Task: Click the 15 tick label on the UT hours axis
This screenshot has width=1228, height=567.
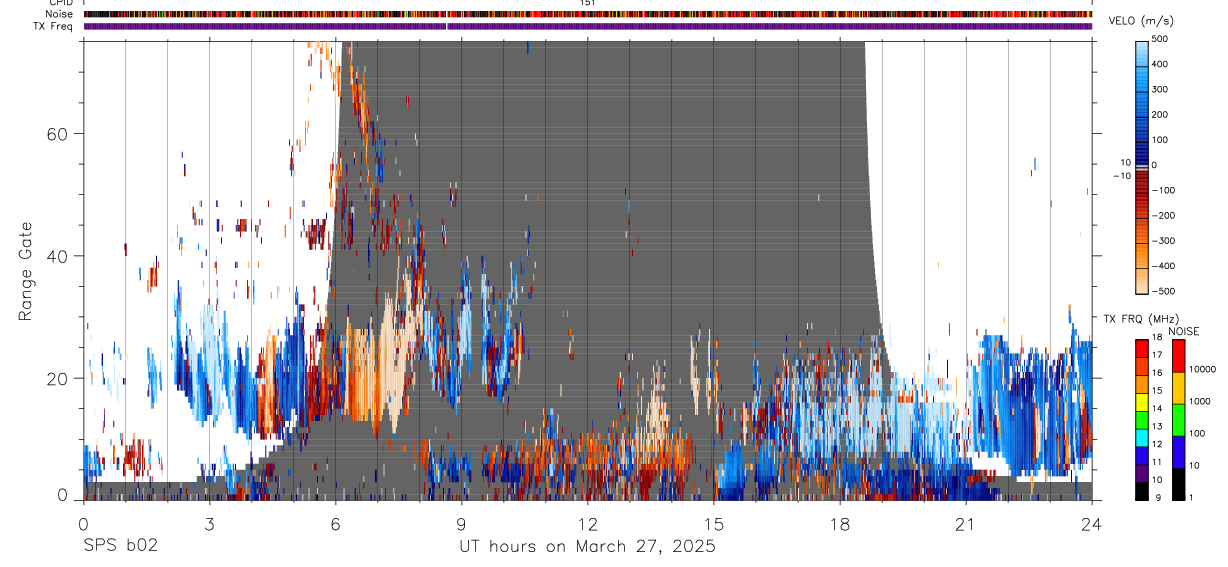Action: [714, 524]
